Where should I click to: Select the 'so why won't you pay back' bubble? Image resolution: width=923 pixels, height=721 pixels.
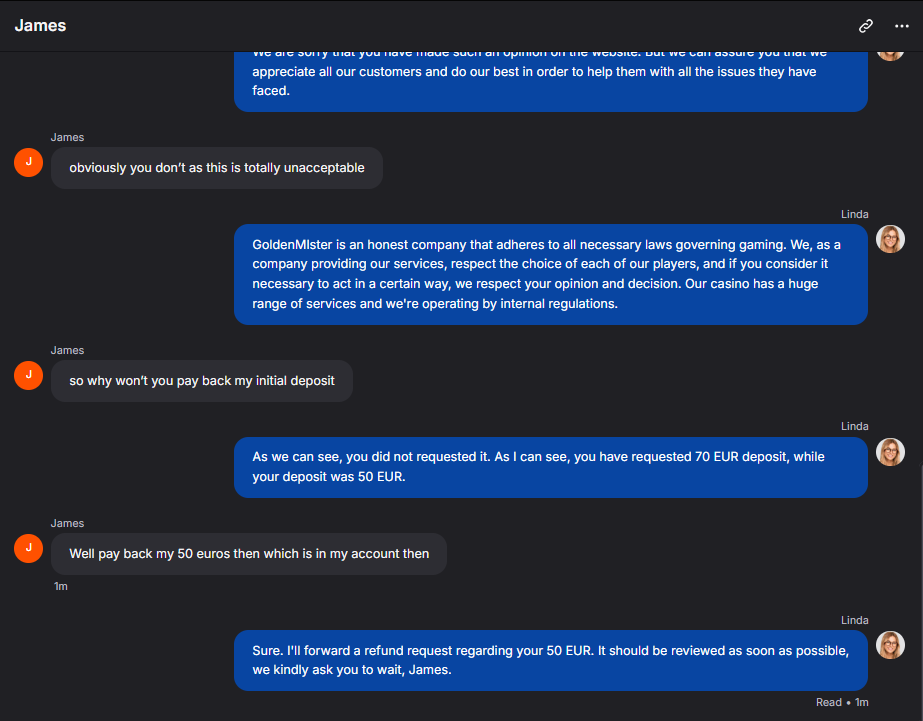(202, 381)
